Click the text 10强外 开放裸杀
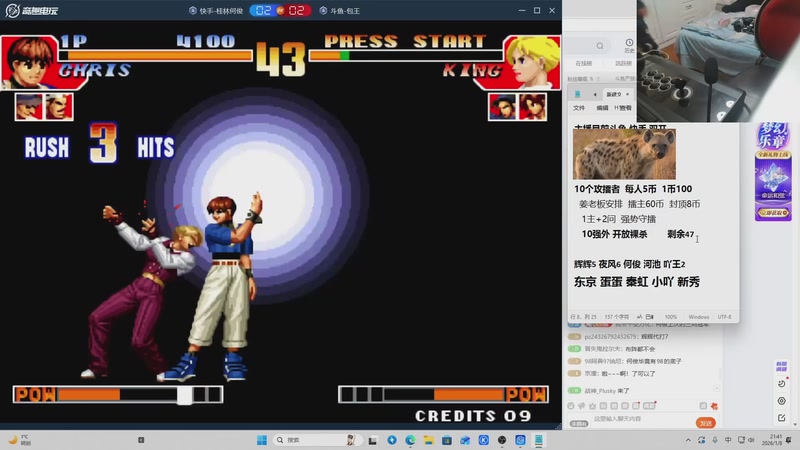This screenshot has height=450, width=800. click(614, 234)
